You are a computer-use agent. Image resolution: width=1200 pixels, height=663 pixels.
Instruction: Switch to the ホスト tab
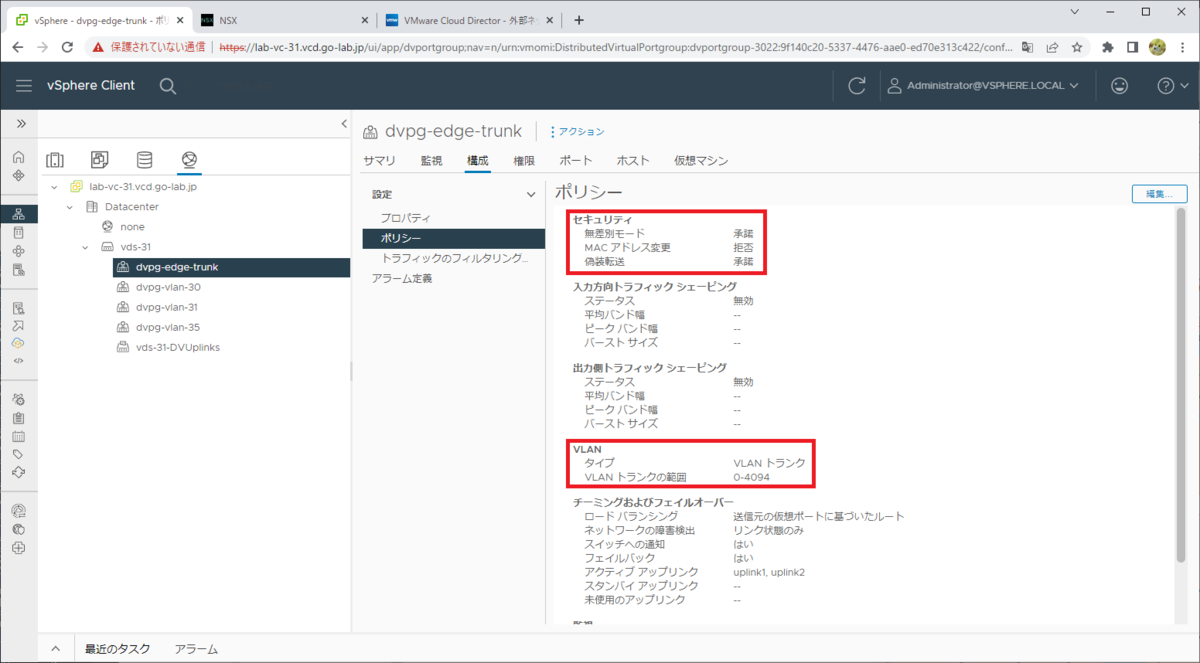click(x=633, y=160)
